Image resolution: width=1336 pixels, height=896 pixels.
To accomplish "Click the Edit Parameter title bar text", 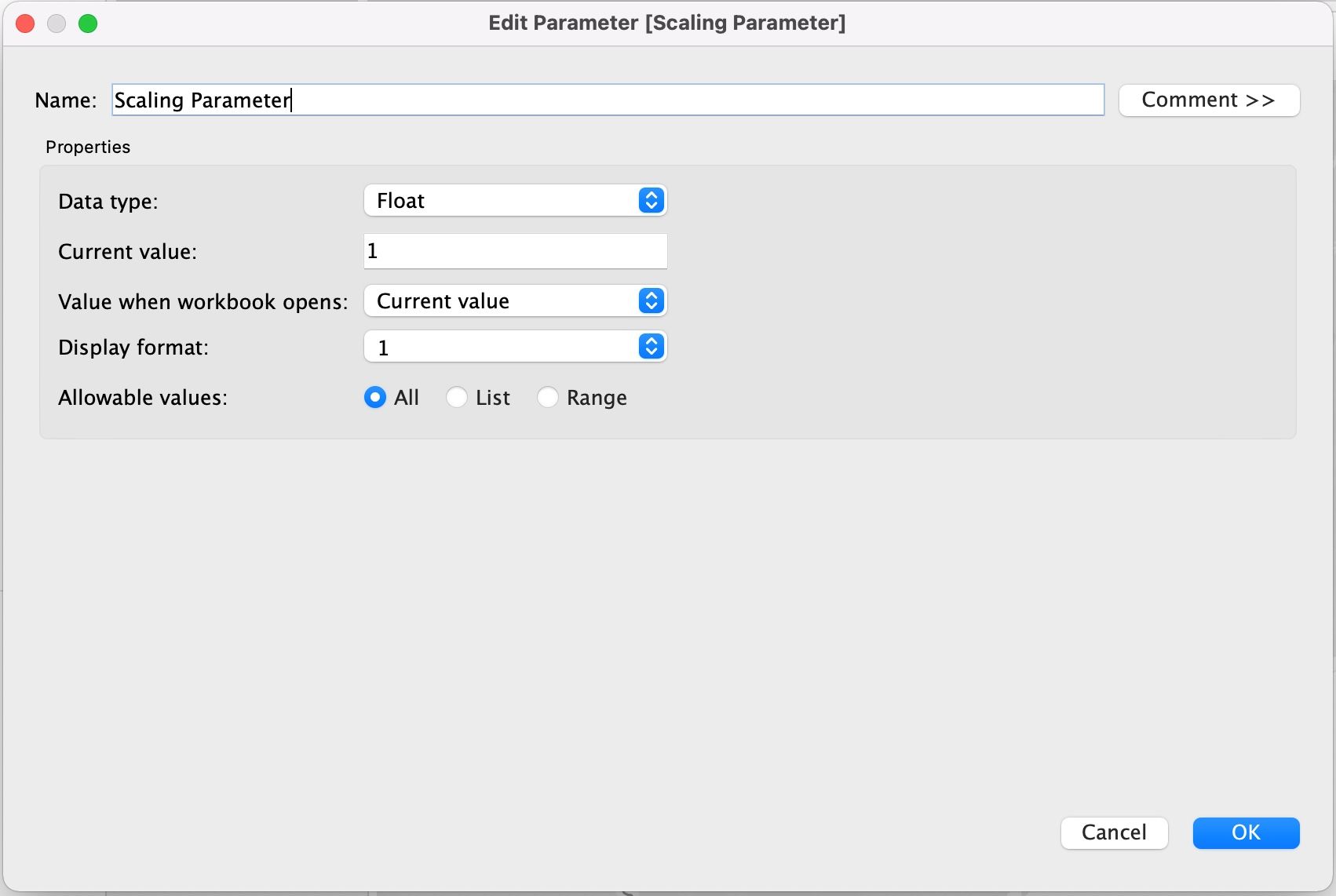I will click(x=666, y=23).
